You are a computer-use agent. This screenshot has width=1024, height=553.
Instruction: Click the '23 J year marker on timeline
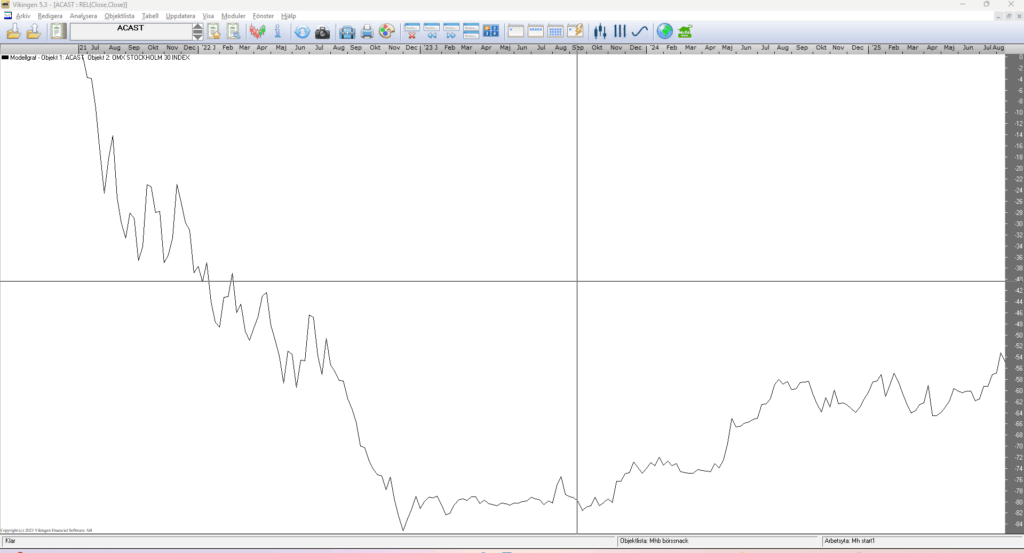coord(430,48)
